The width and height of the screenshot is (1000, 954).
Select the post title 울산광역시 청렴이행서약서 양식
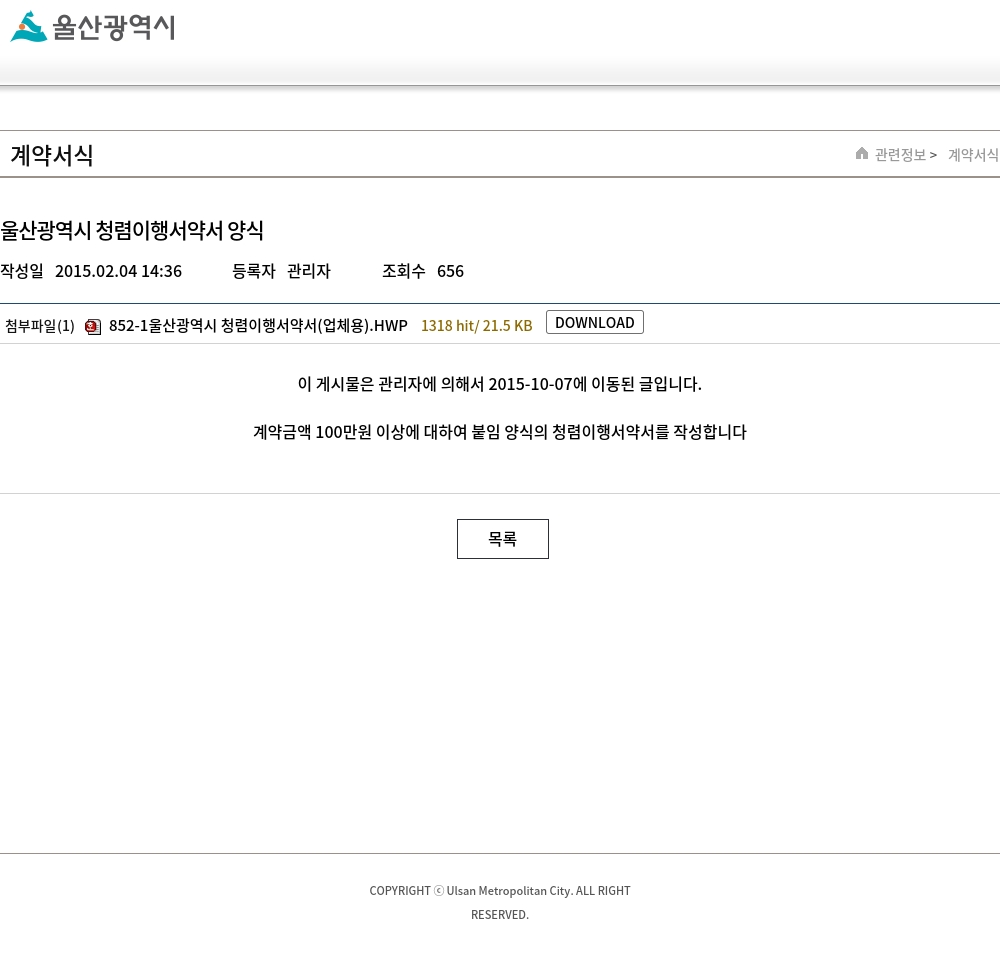(x=132, y=231)
